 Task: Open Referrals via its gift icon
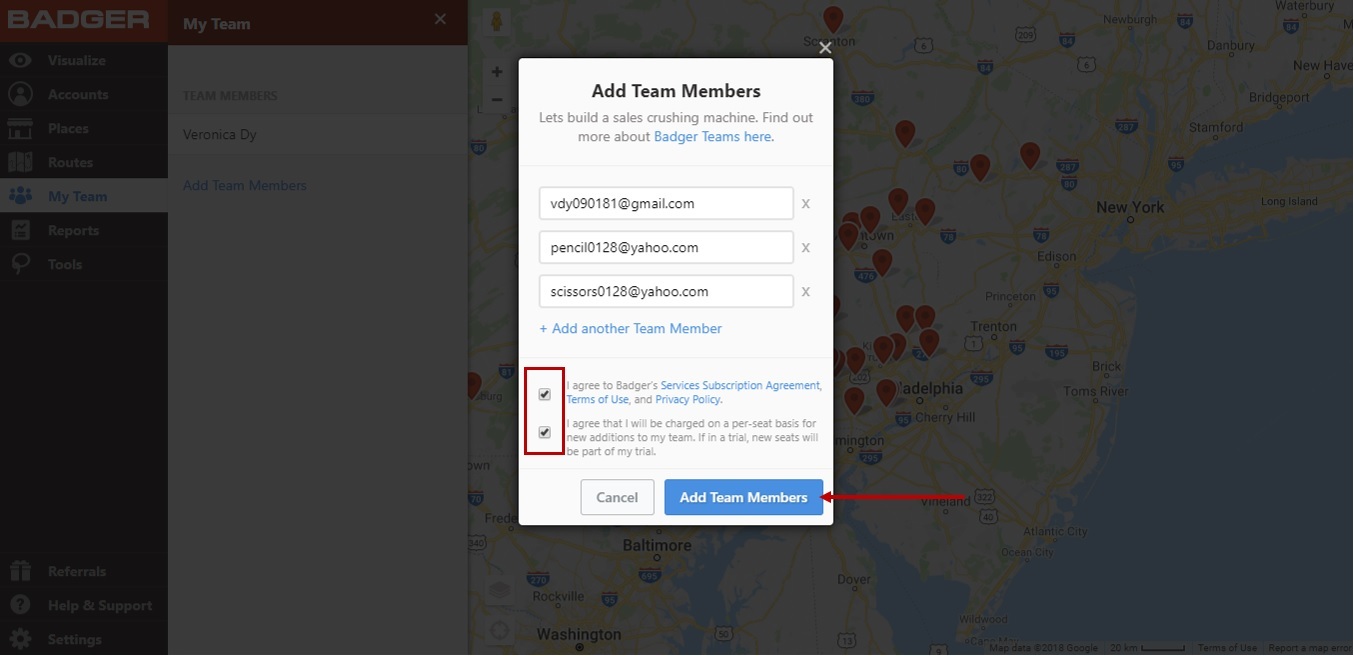coord(20,571)
